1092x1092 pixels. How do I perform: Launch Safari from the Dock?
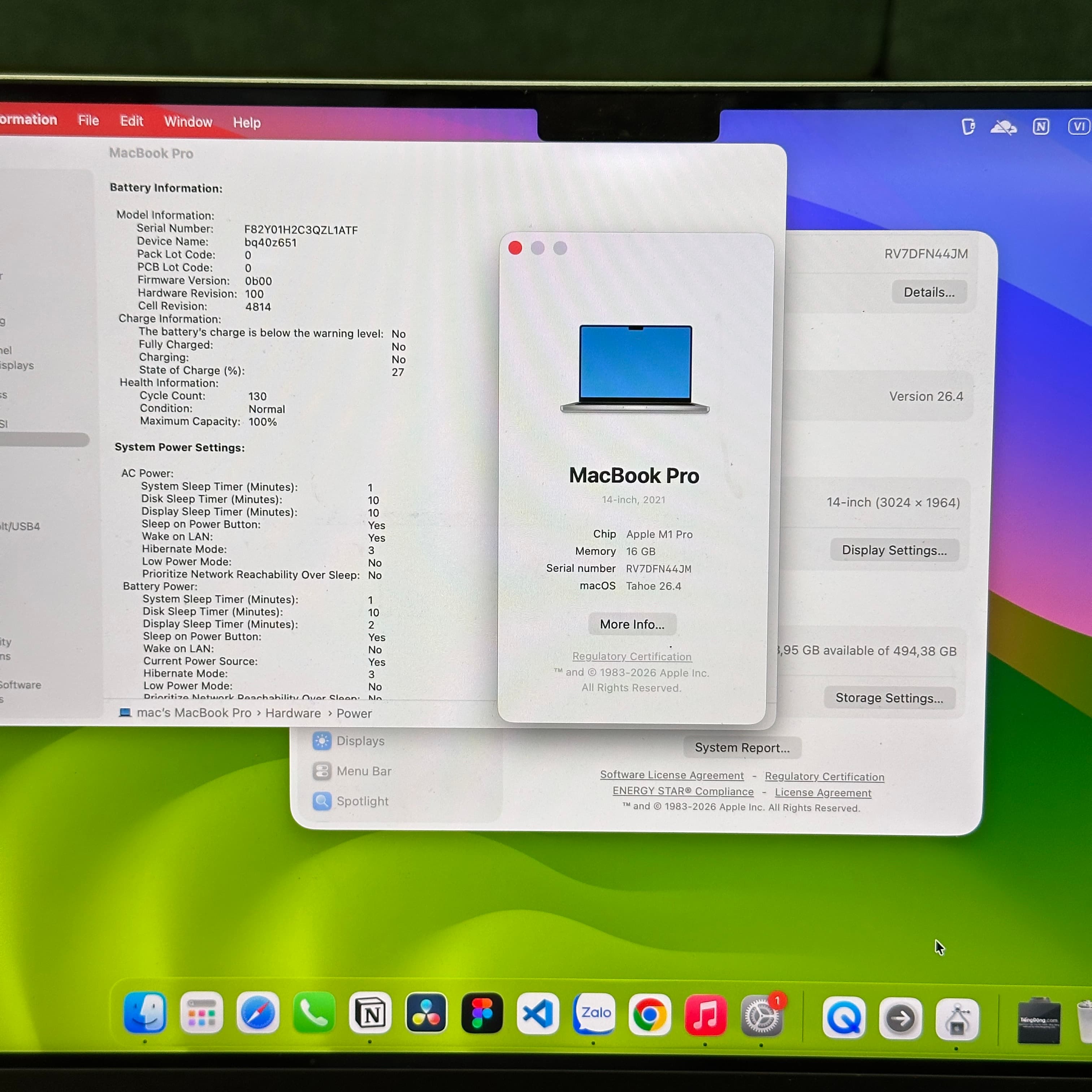coord(258,1013)
